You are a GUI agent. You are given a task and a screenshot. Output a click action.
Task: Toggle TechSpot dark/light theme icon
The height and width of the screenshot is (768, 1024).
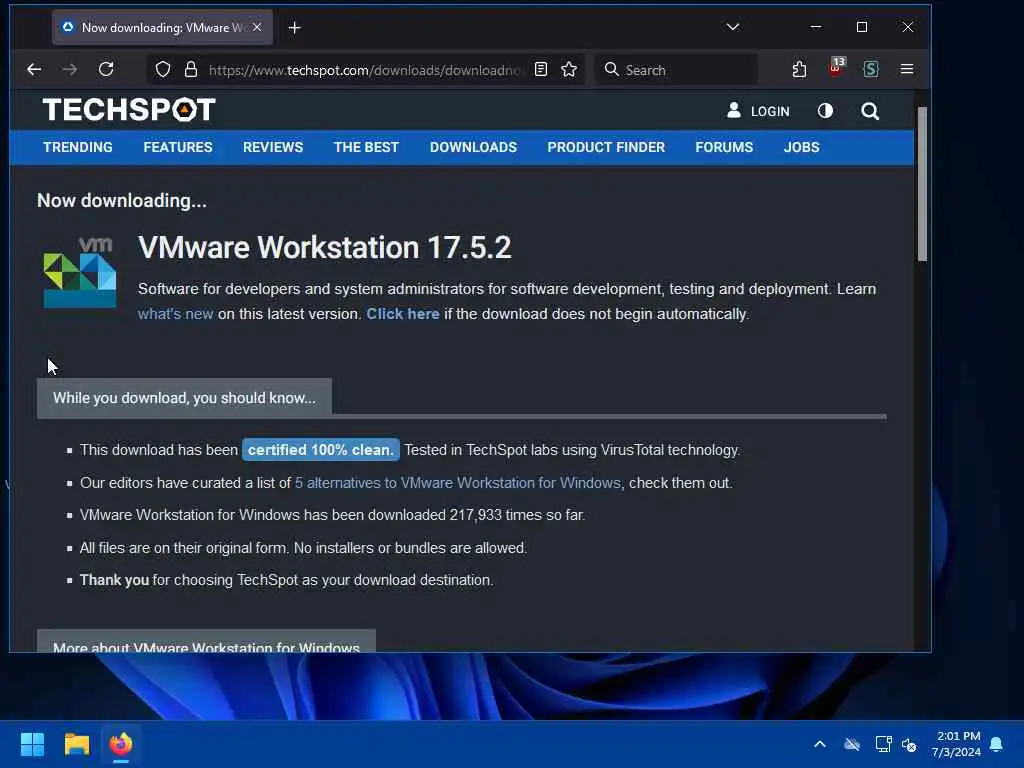(x=825, y=110)
